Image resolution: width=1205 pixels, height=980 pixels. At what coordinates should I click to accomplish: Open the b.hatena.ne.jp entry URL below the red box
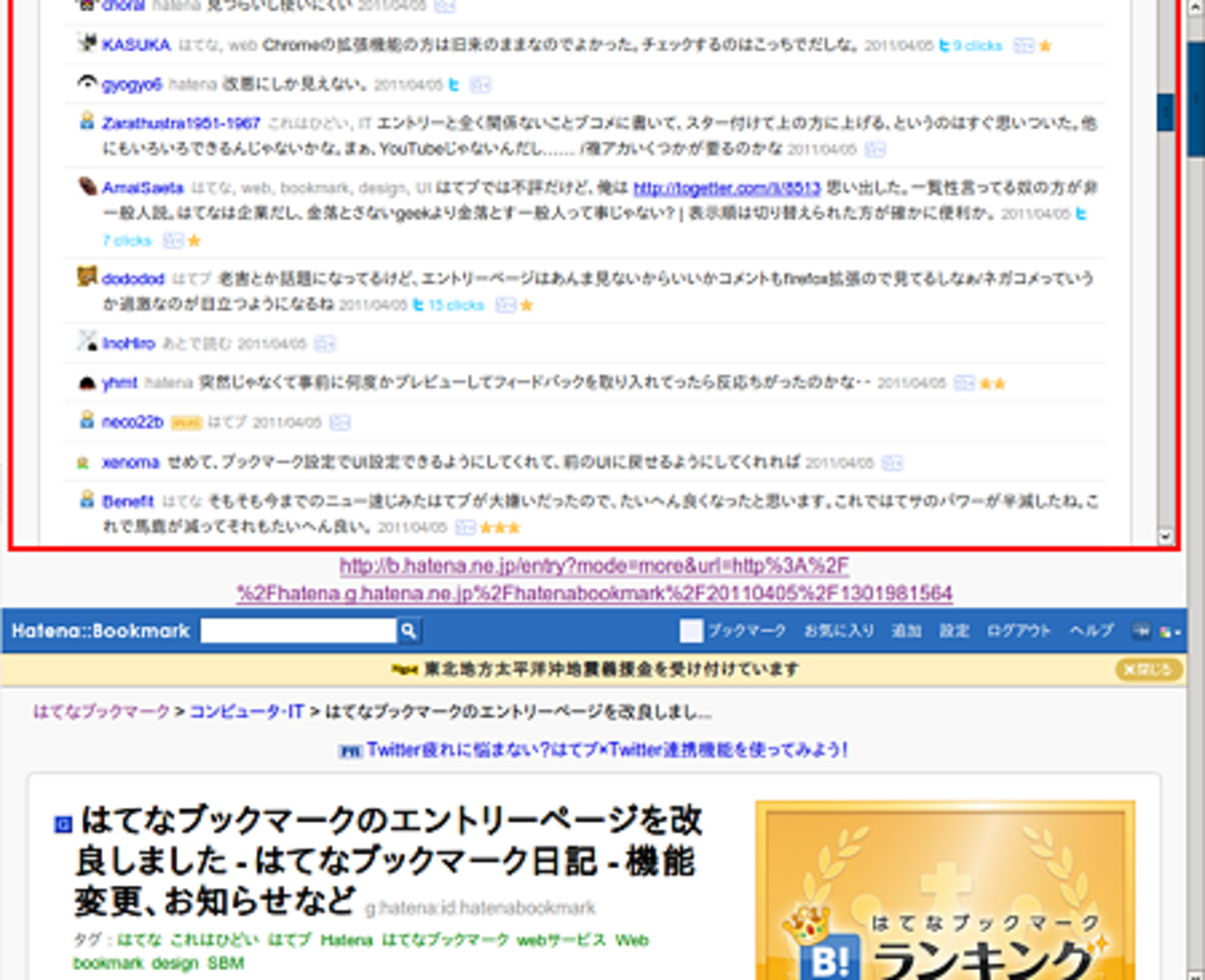[x=594, y=579]
